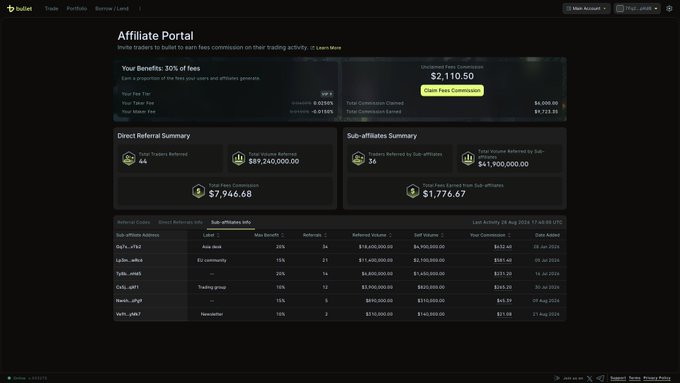Screen dimensions: 680x383
Task: Click Traders Referred by Sub-affiliates icon
Action: click(358, 158)
